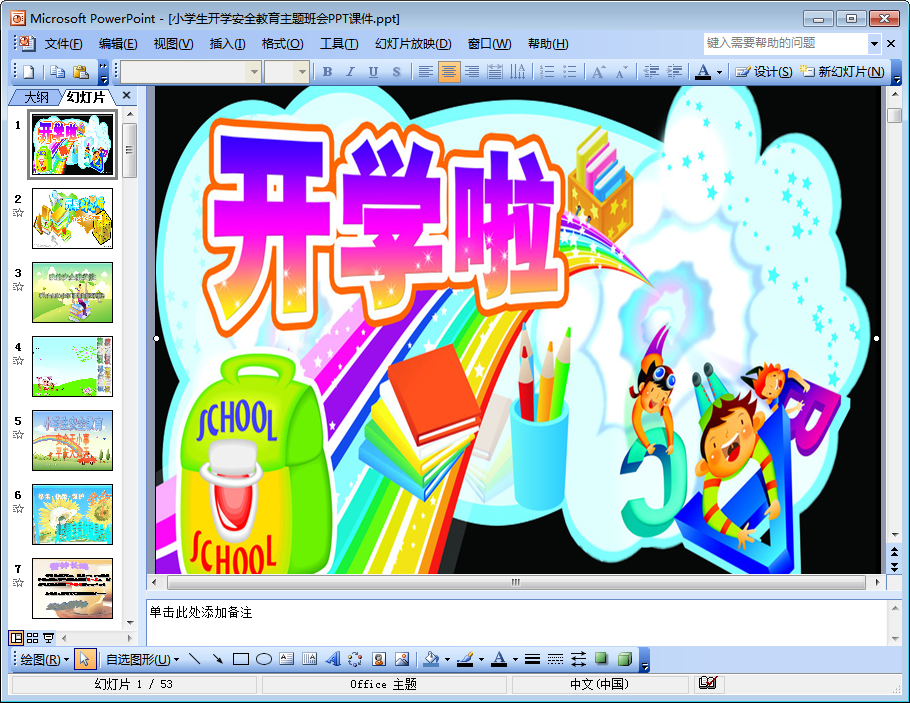This screenshot has width=910, height=703.
Task: Insert diagram or organization chart
Action: click(x=355, y=659)
